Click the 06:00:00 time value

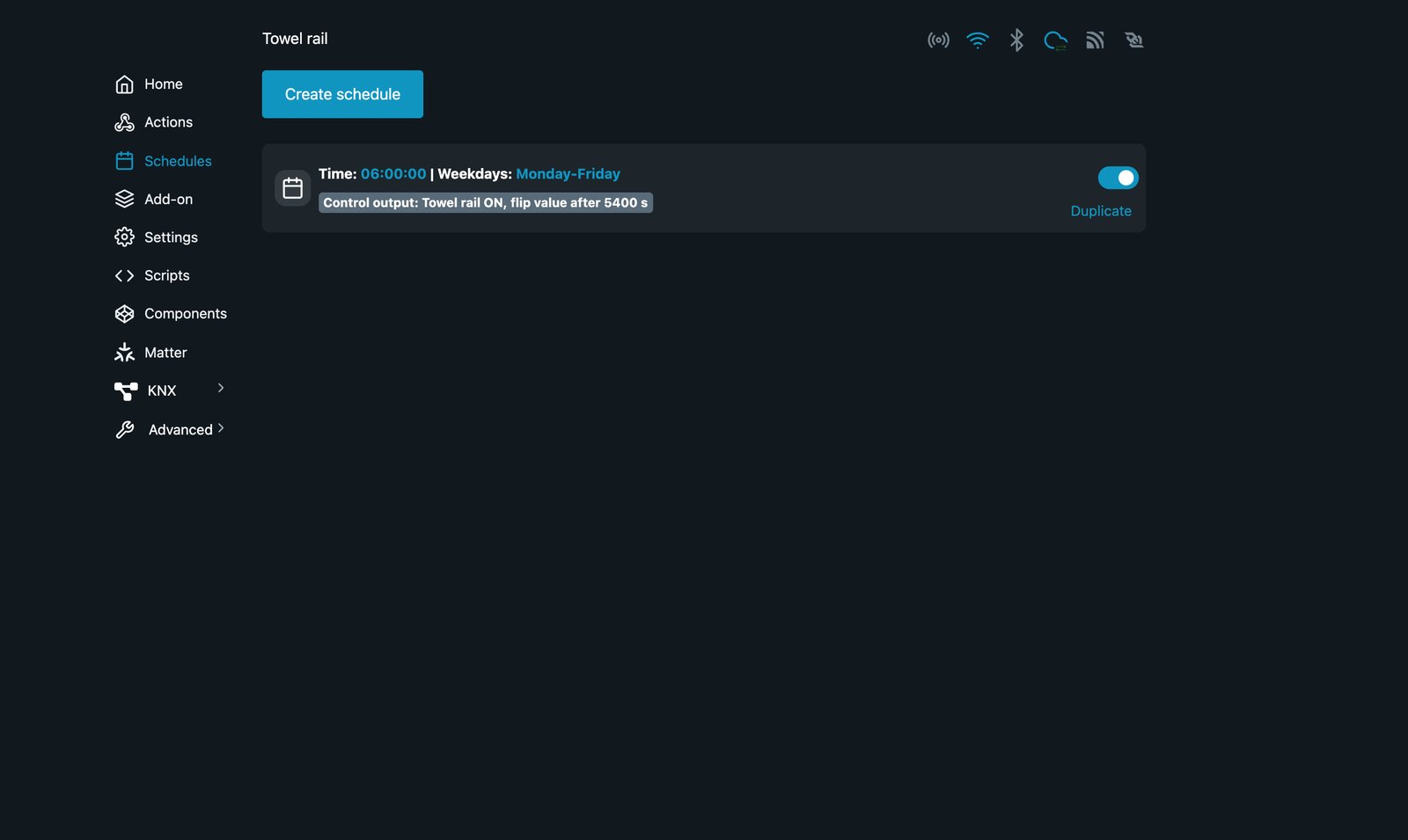pos(393,174)
